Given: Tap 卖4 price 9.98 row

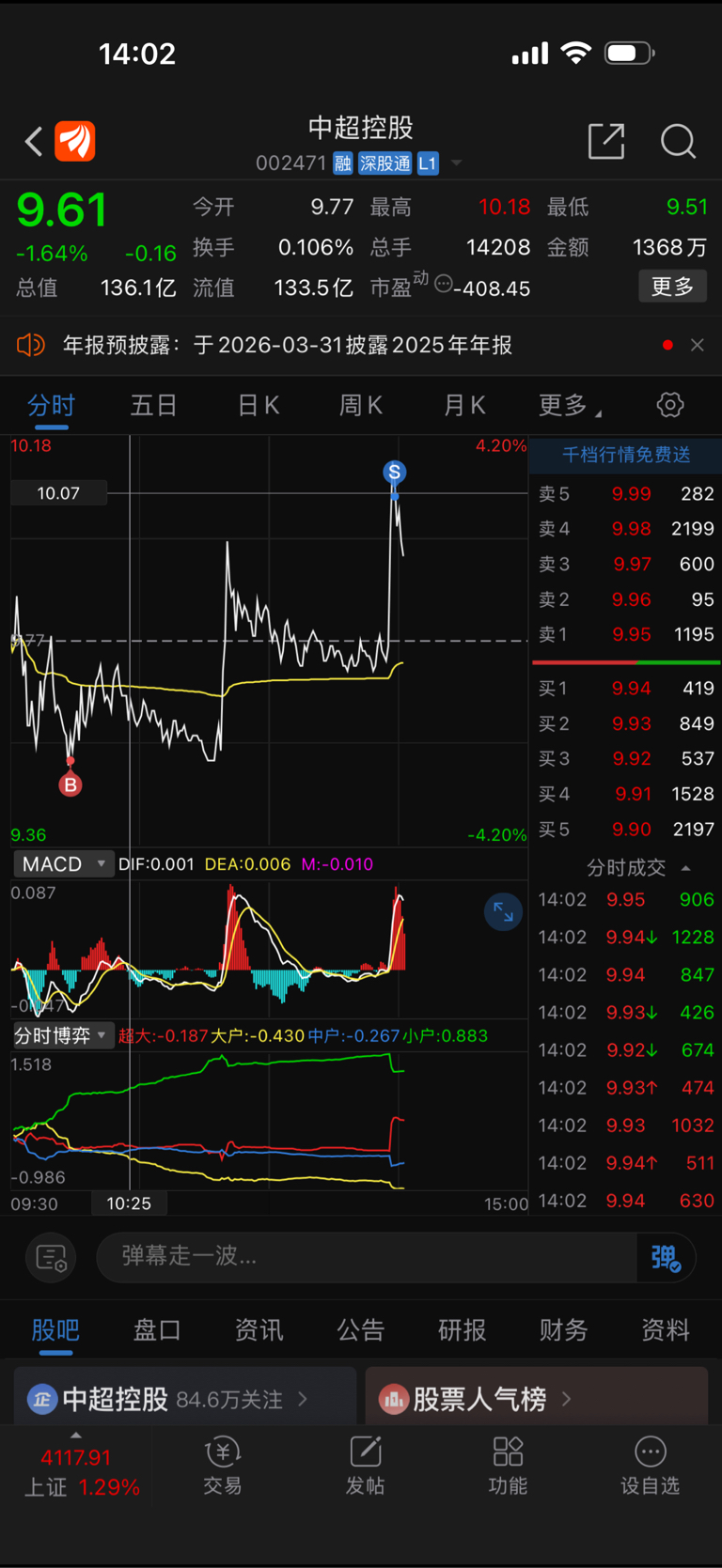Looking at the screenshot, I should [626, 529].
